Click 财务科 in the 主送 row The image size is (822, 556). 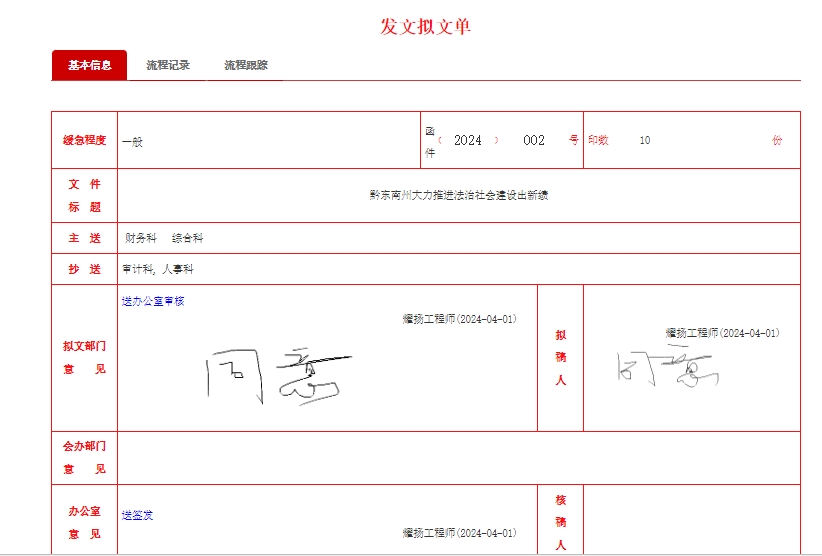[141, 238]
